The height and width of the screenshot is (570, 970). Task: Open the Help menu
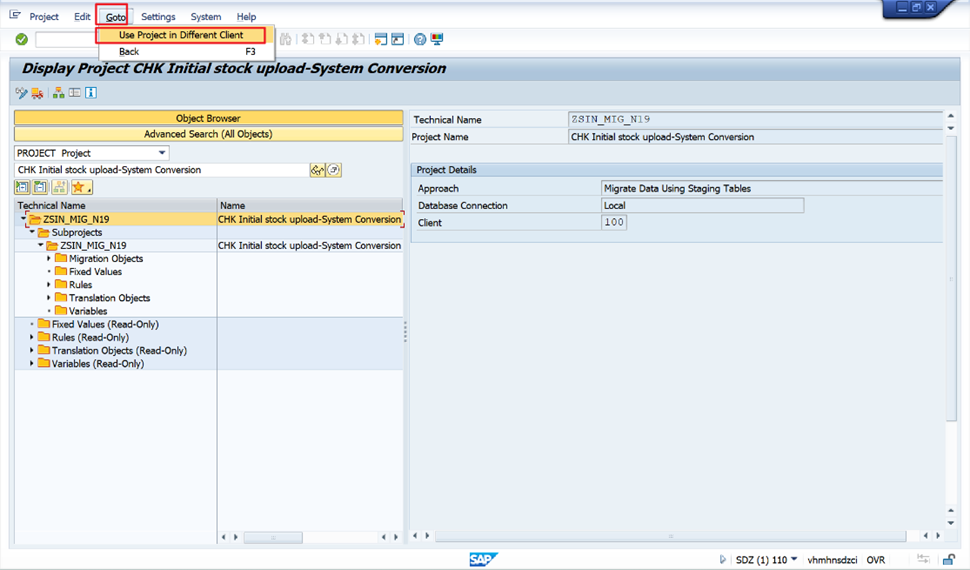[x=246, y=17]
